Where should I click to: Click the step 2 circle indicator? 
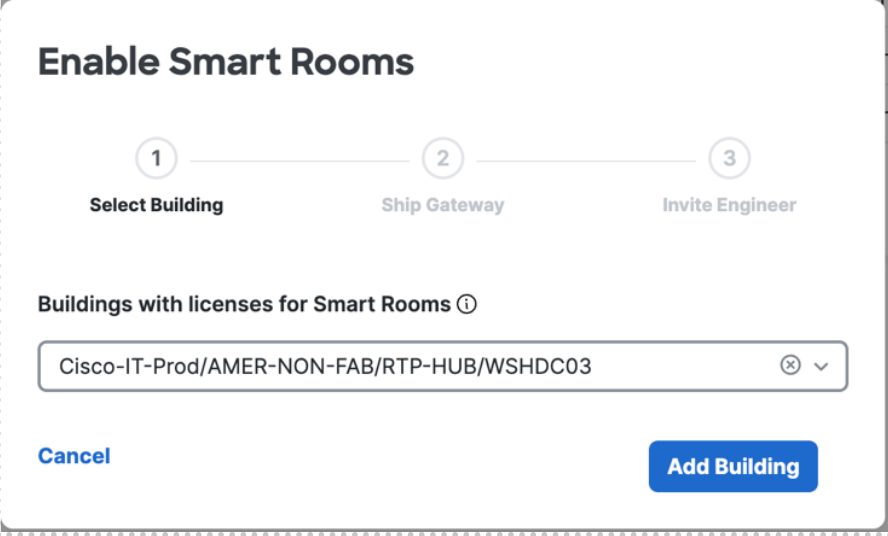point(443,158)
